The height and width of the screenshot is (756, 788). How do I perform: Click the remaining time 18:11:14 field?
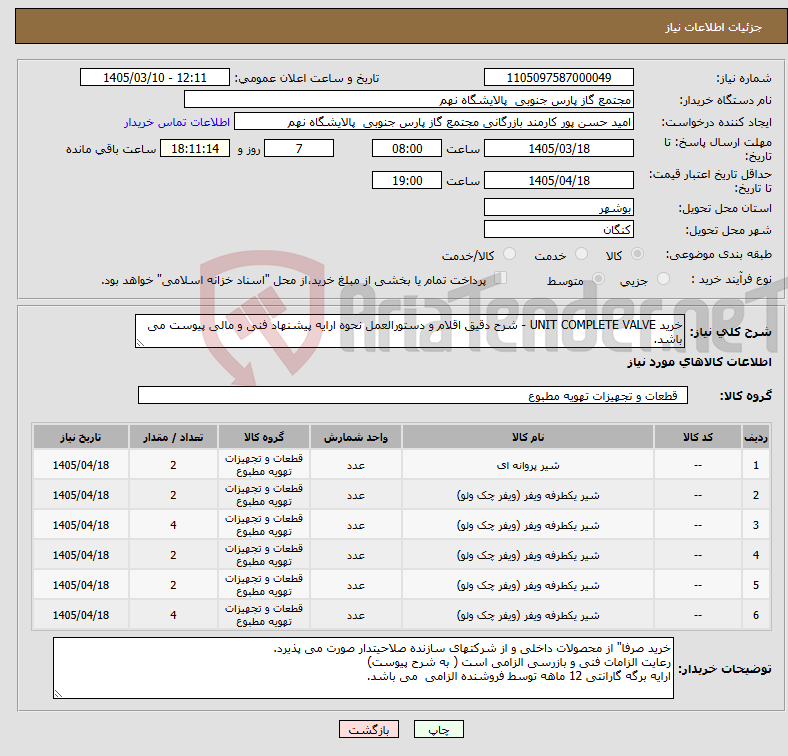195,148
